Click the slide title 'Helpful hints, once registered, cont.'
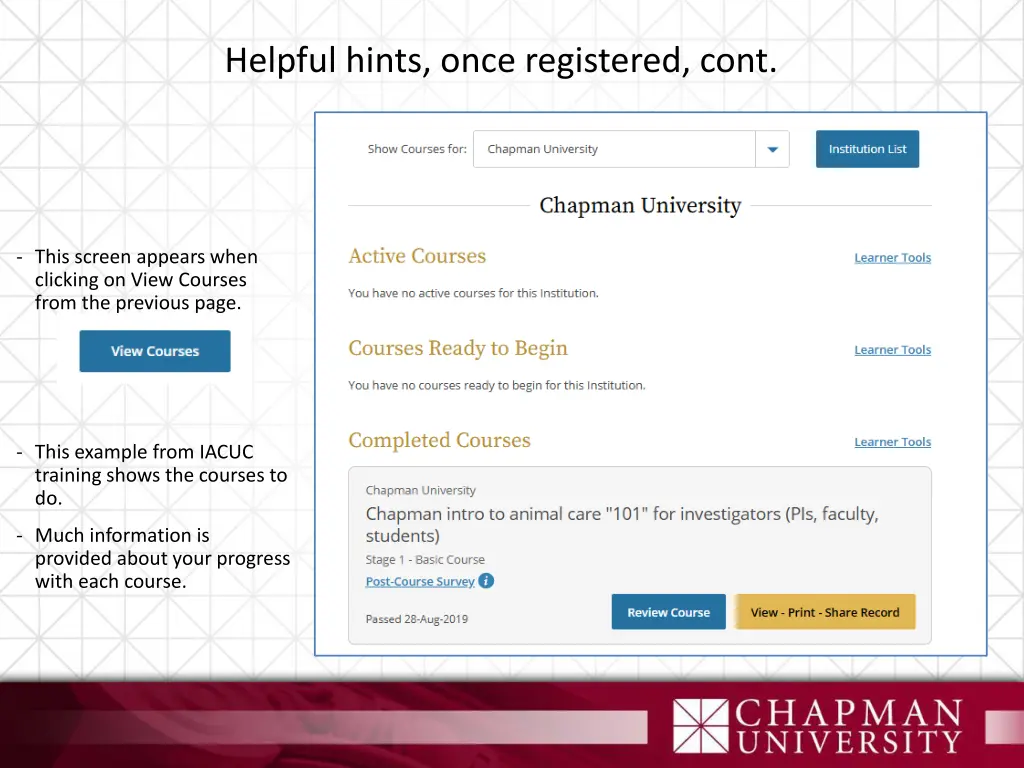The image size is (1024, 768). 501,61
